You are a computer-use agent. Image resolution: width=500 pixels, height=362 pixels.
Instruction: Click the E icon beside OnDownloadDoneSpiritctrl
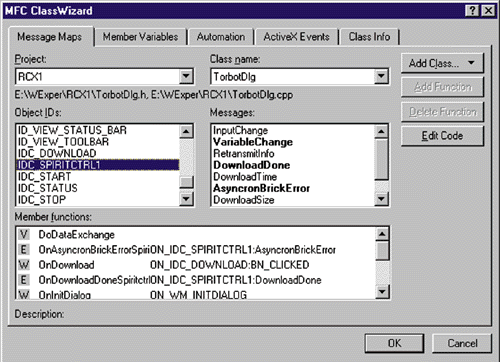click(x=24, y=280)
